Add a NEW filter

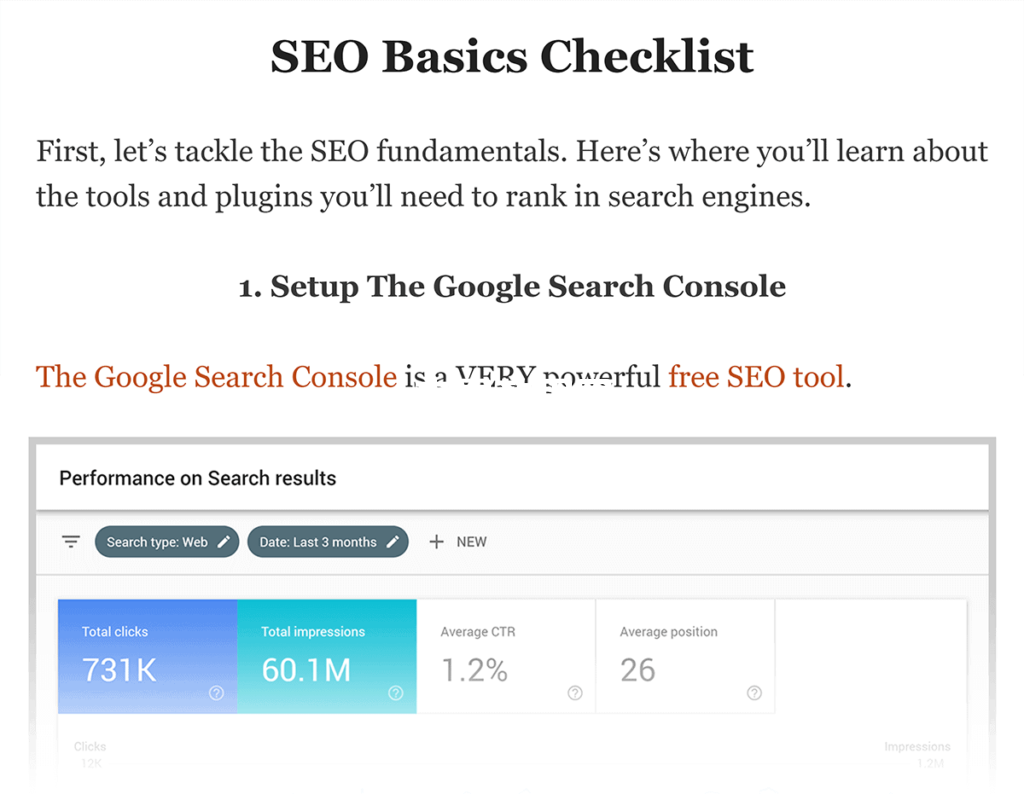coord(458,542)
